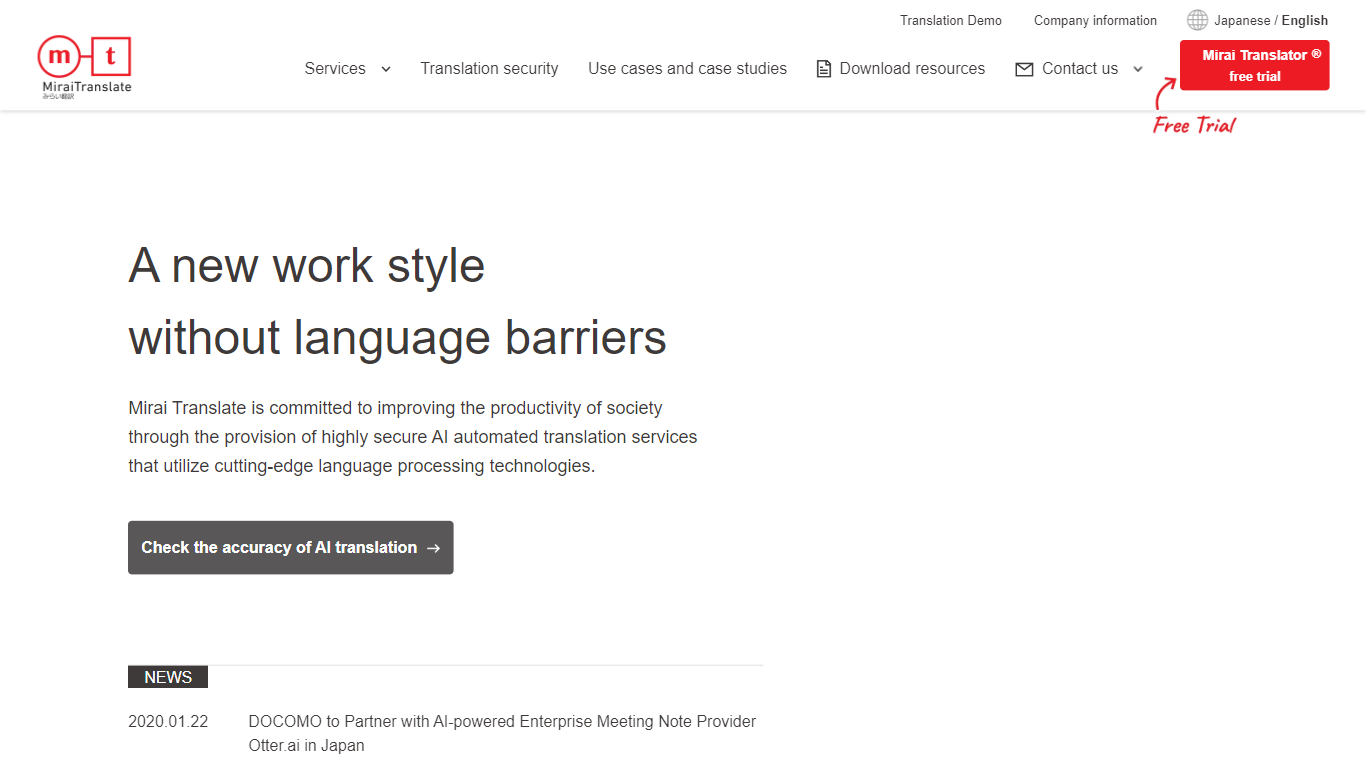Expand the Contact us chevron

(x=1138, y=69)
